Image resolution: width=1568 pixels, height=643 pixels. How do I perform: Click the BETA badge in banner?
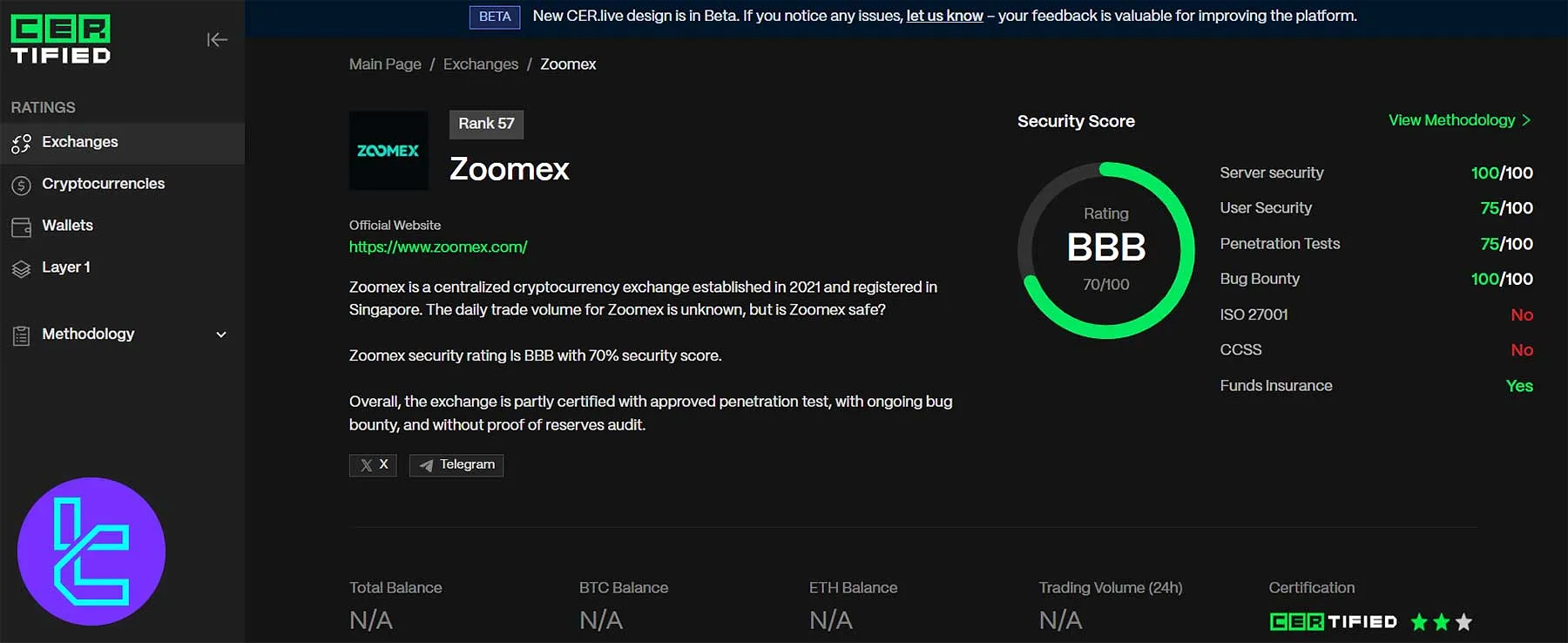click(495, 17)
